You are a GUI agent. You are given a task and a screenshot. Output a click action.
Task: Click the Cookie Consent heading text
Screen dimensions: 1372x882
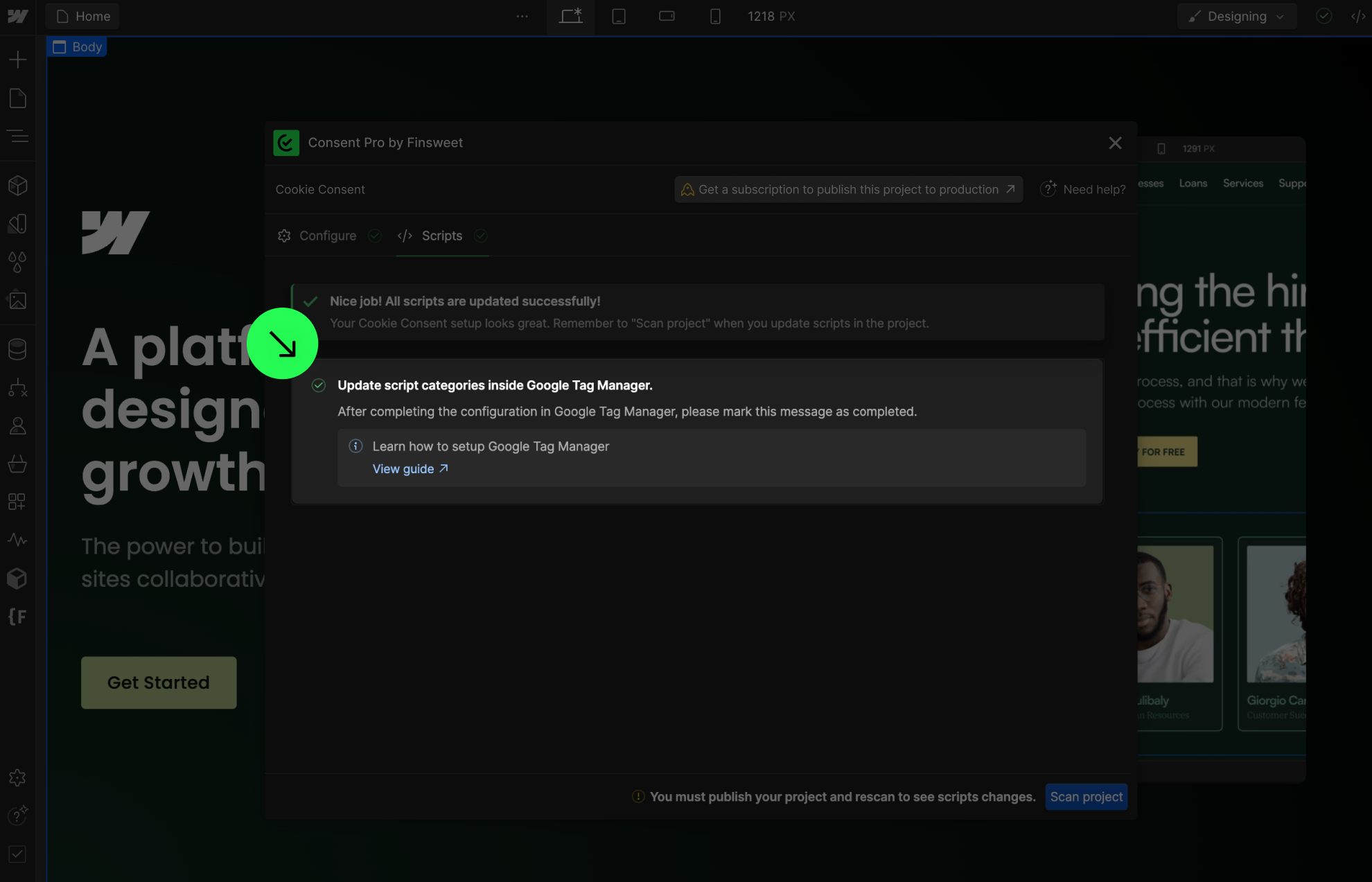[320, 189]
